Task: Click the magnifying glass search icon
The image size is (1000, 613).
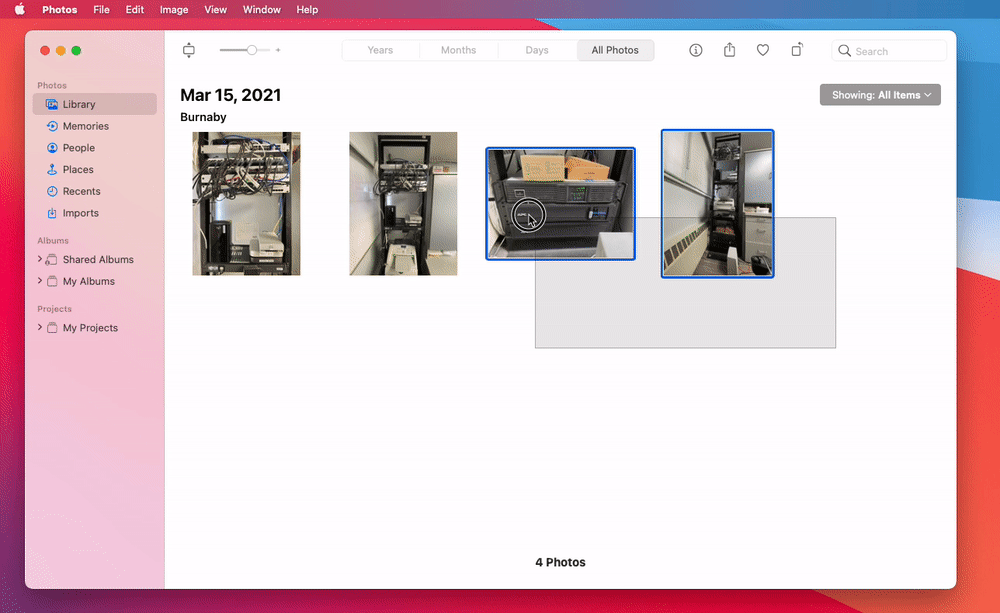Action: click(844, 50)
